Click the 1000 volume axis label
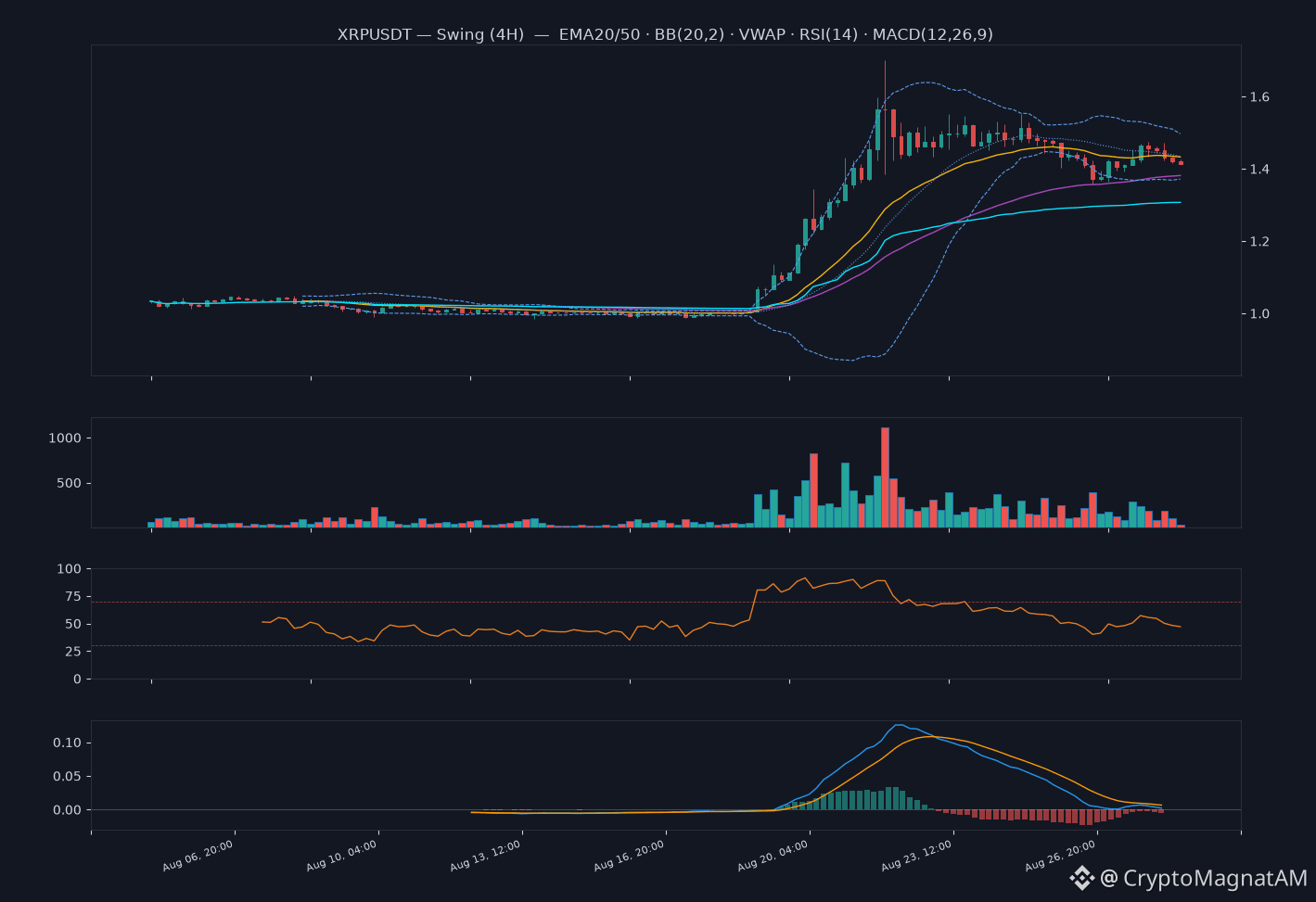The width and height of the screenshot is (1316, 902). click(65, 438)
